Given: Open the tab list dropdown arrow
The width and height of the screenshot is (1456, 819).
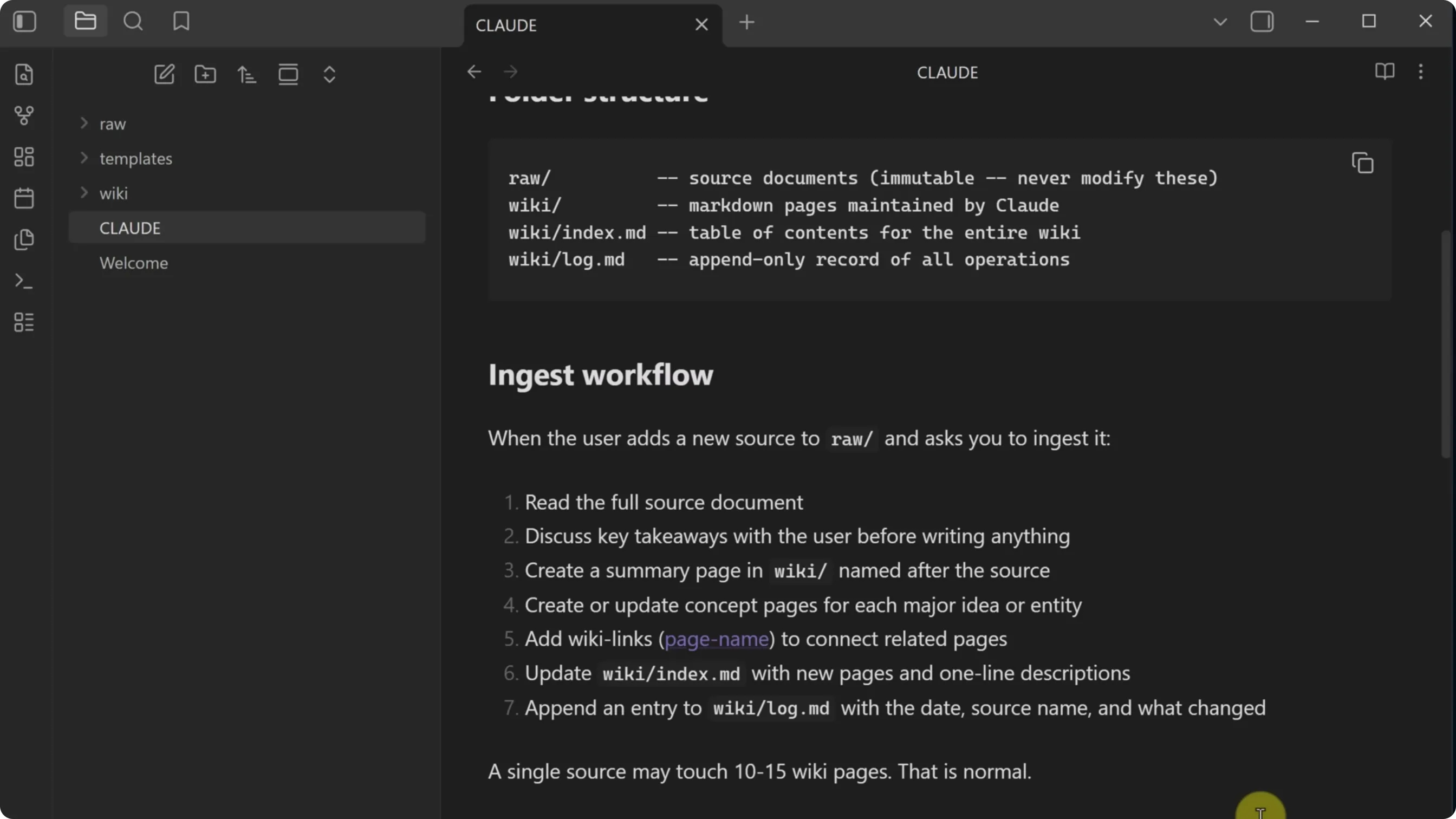Looking at the screenshot, I should (x=1220, y=22).
